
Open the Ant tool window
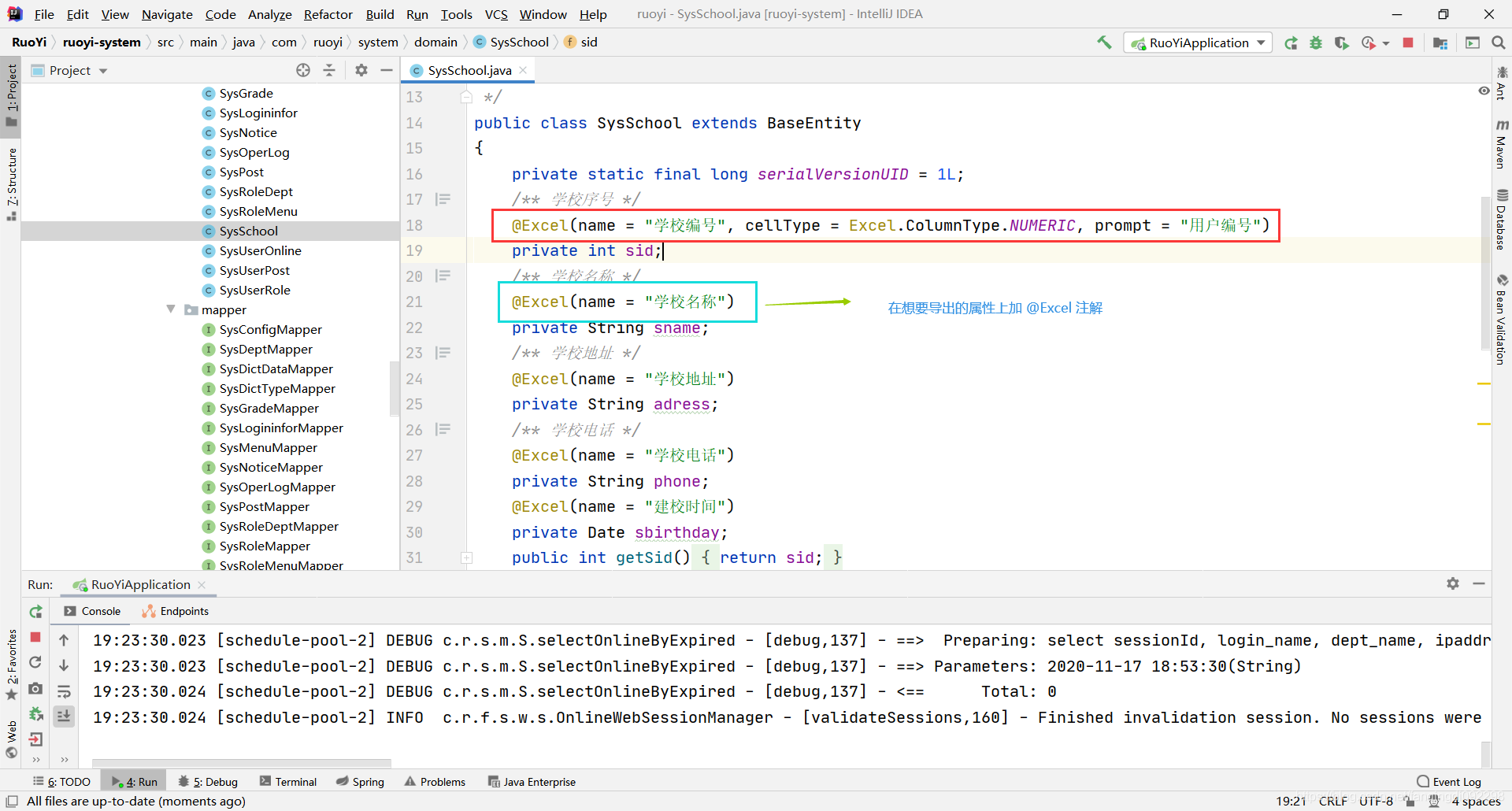coord(1502,83)
